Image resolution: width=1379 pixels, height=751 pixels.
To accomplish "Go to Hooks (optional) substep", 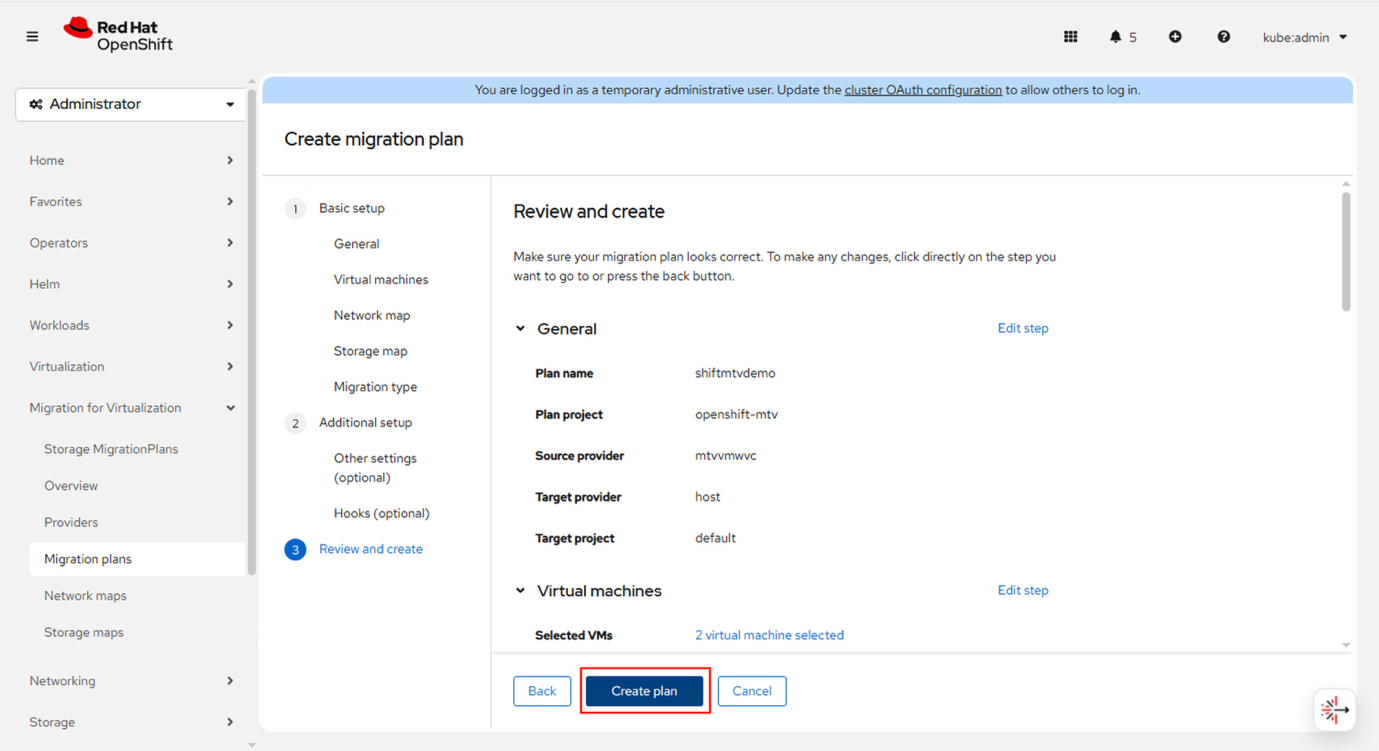I will (382, 513).
